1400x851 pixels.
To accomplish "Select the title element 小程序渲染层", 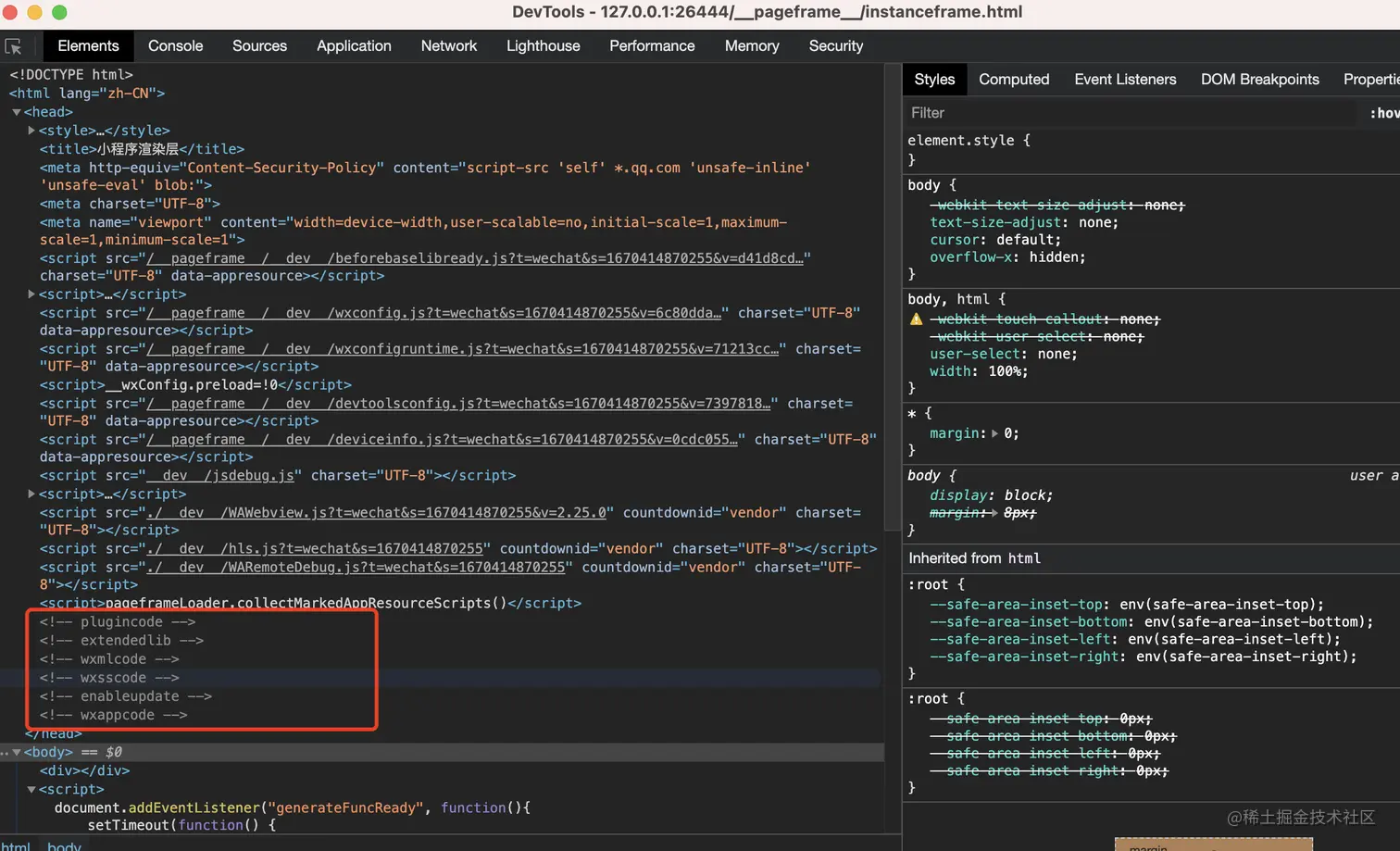I will coord(142,149).
